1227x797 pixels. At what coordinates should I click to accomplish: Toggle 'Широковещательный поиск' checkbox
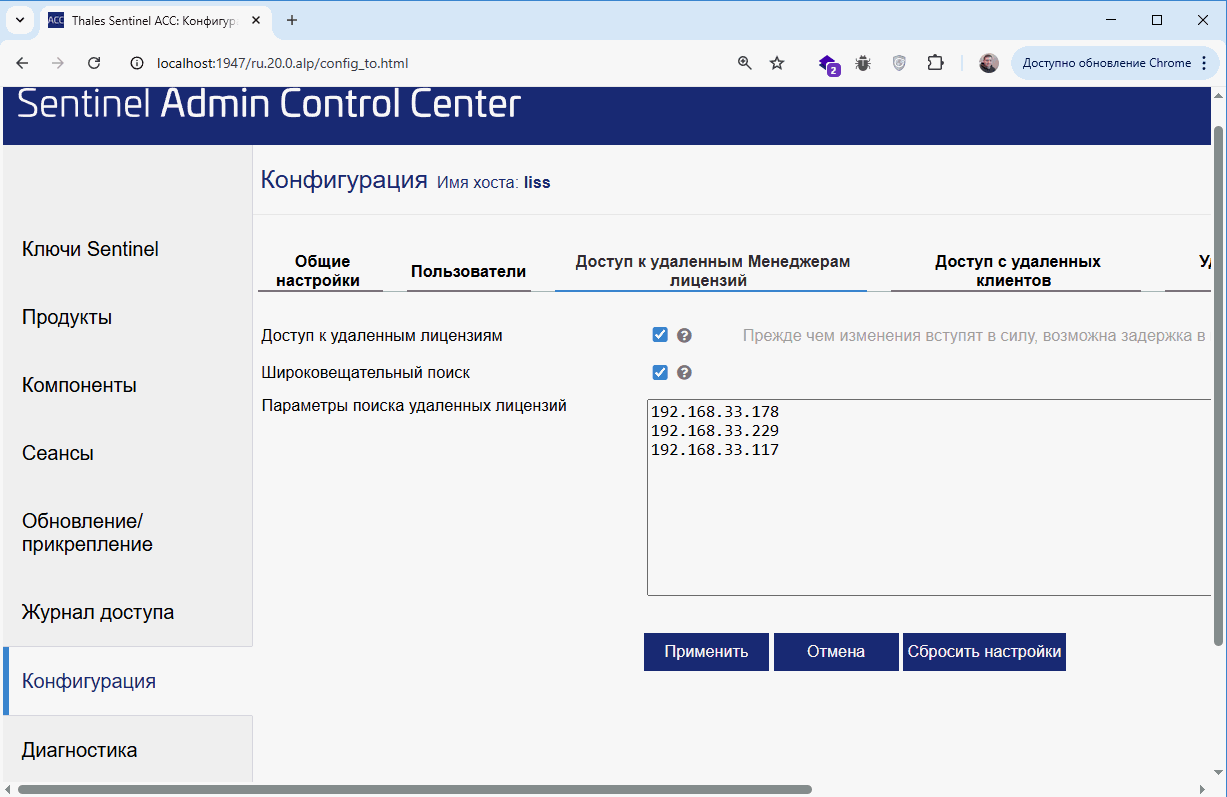click(x=660, y=373)
